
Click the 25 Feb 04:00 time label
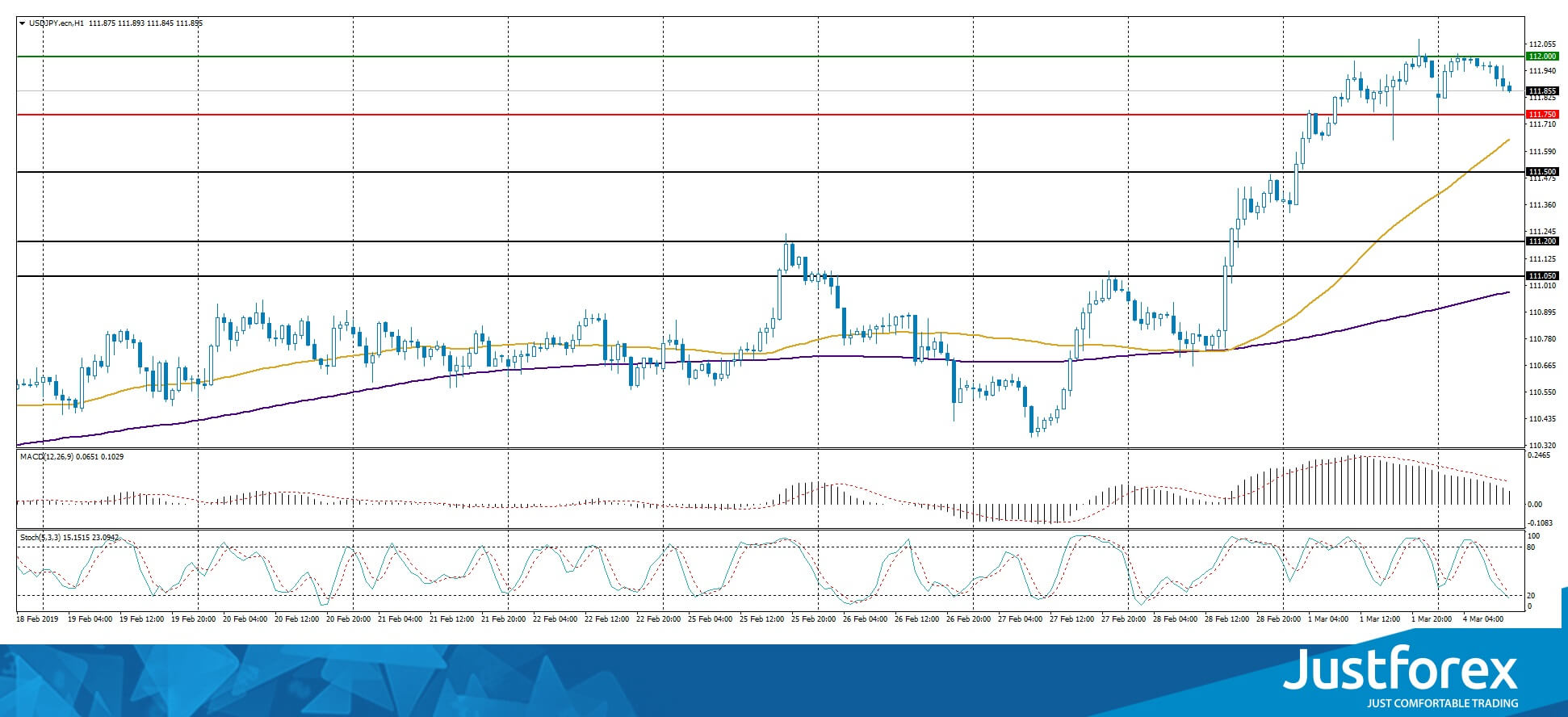click(710, 619)
